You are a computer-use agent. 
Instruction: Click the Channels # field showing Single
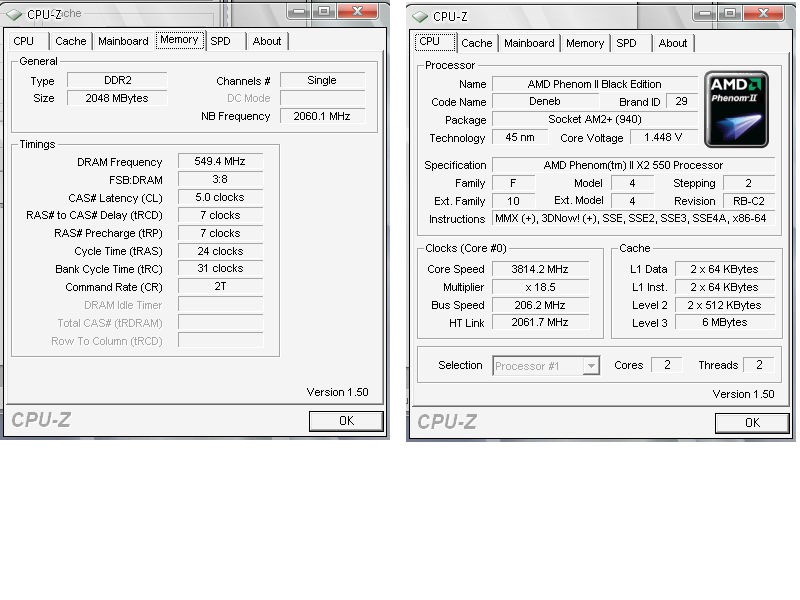[322, 81]
